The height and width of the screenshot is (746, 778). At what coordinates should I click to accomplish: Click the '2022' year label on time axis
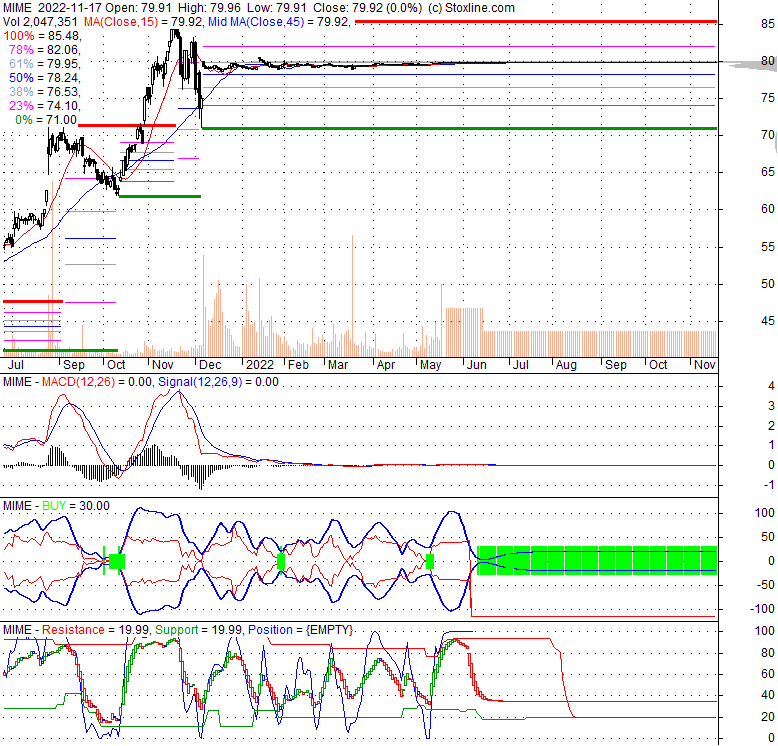coord(260,365)
